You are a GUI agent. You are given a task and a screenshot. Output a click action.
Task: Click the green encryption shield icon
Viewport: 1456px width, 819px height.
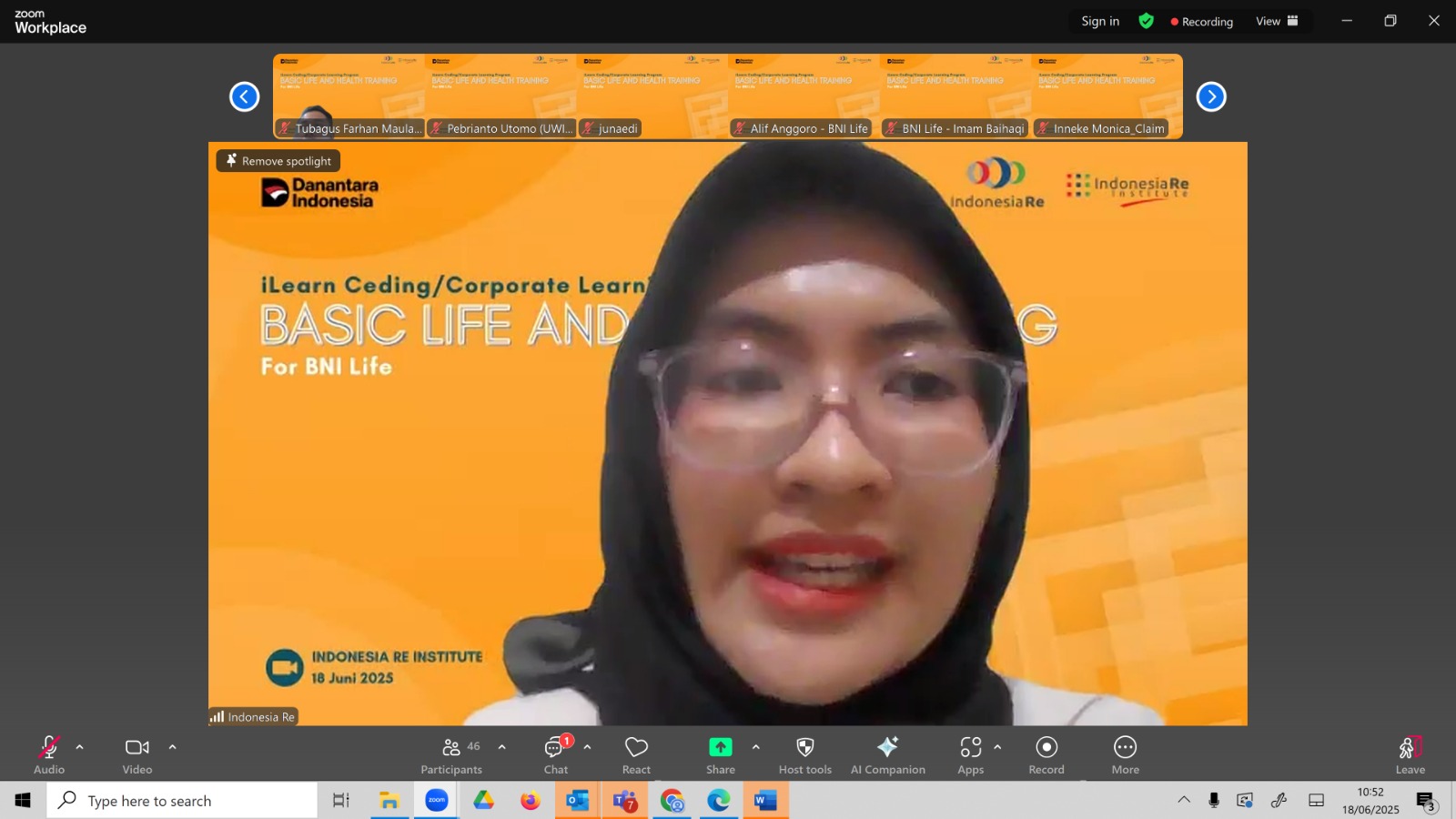point(1147,21)
